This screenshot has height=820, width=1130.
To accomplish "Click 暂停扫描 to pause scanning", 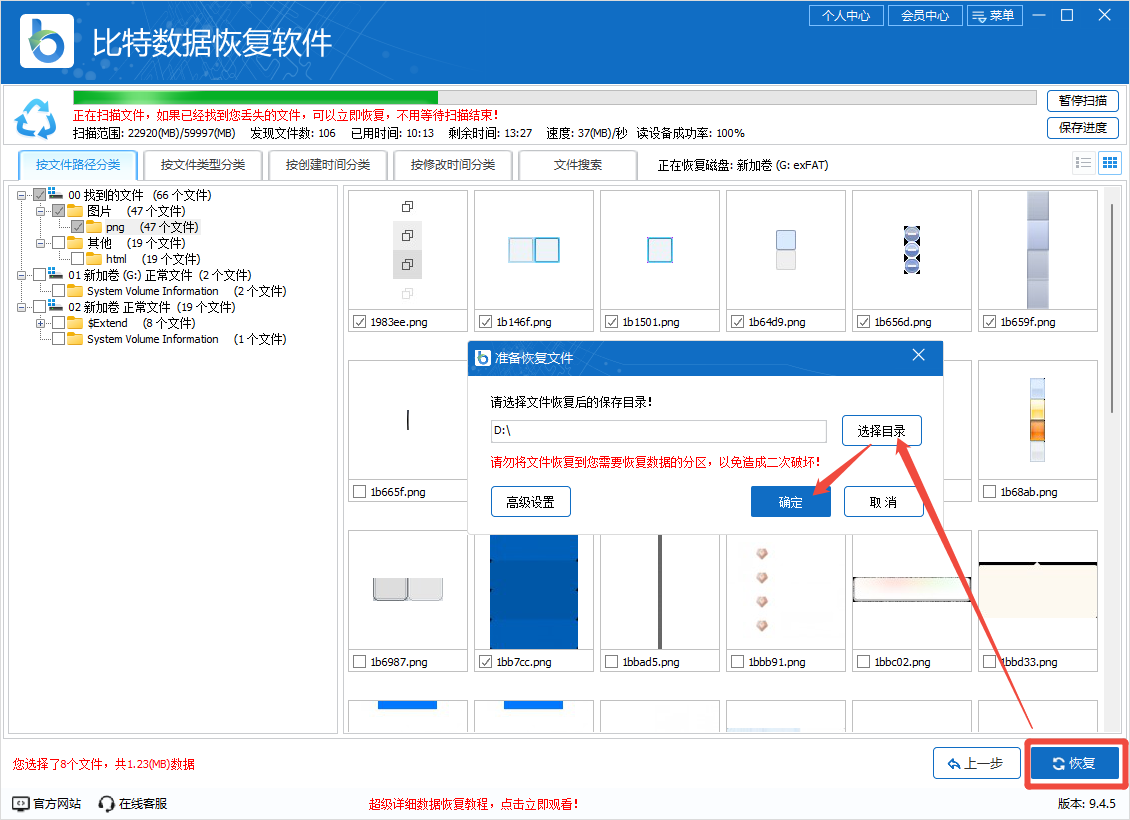I will 1082,101.
